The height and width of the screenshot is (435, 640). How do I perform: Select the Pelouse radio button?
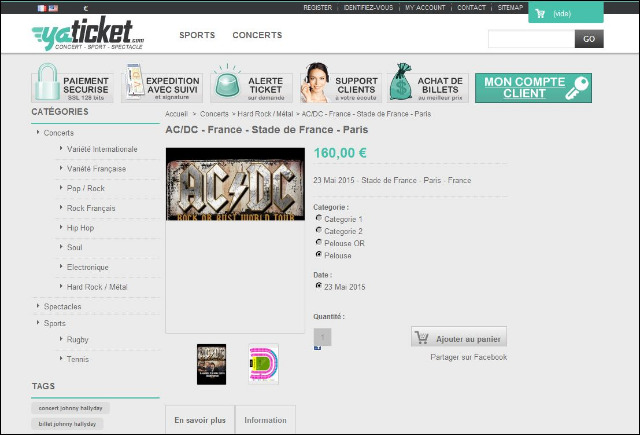[x=319, y=254]
